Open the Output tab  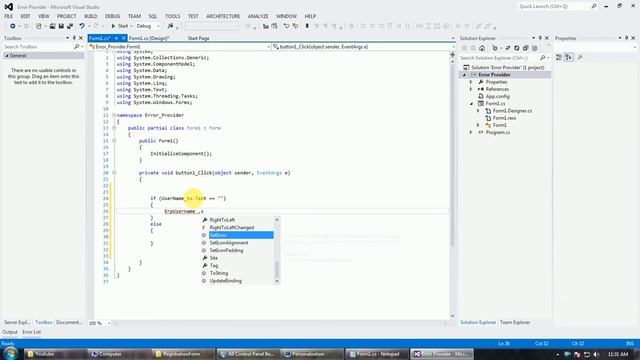tap(10, 332)
